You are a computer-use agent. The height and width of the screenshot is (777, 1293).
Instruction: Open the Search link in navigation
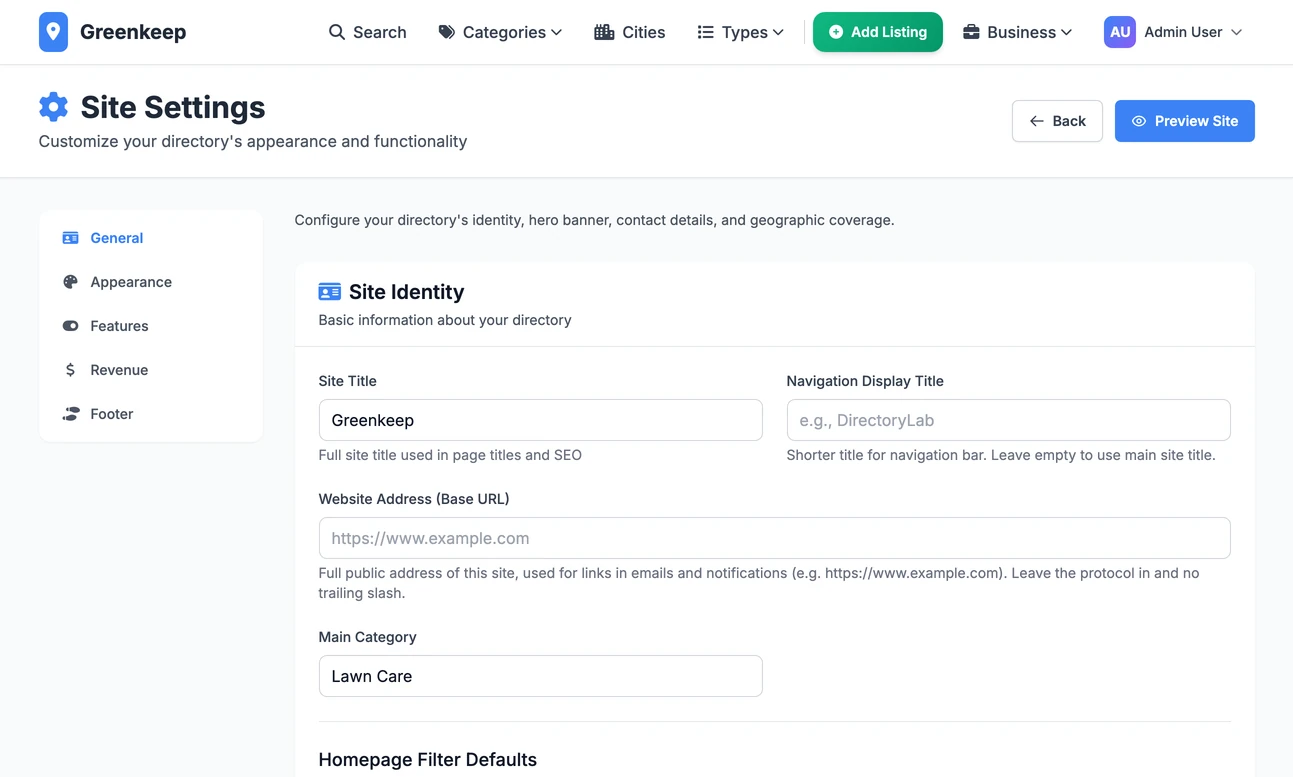pos(368,32)
